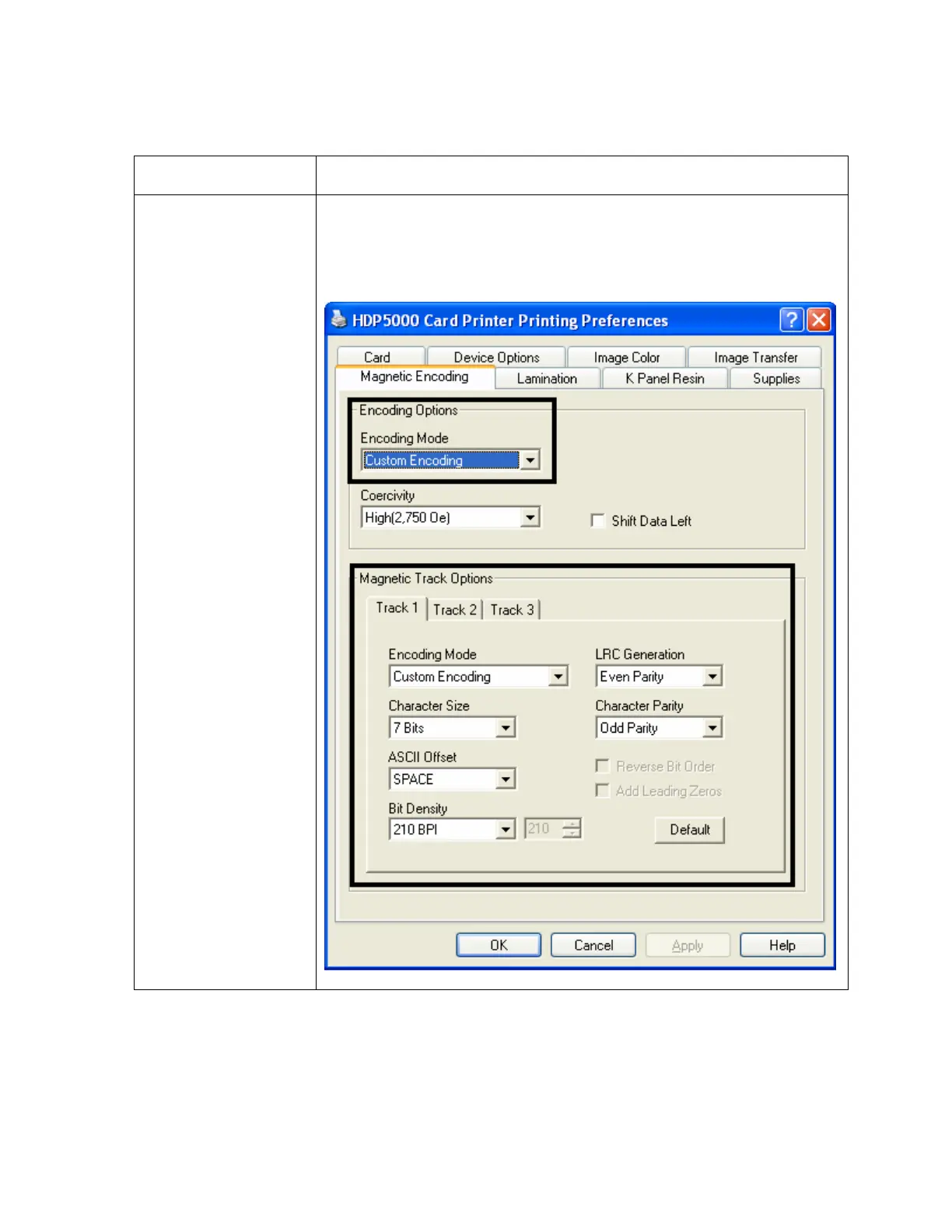Switch to the Track 3 tab

[x=512, y=610]
